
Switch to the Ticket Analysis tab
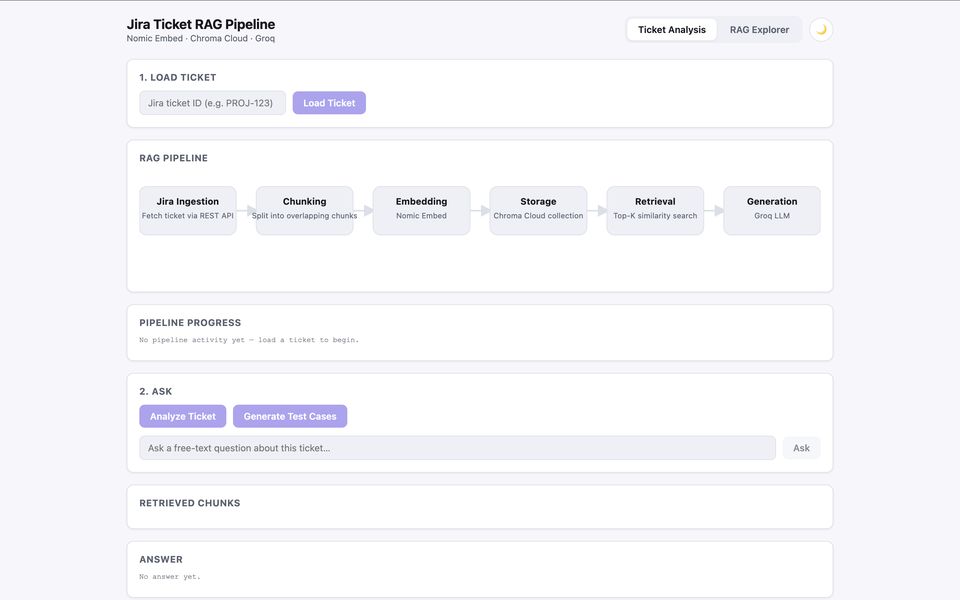pyautogui.click(x=672, y=29)
